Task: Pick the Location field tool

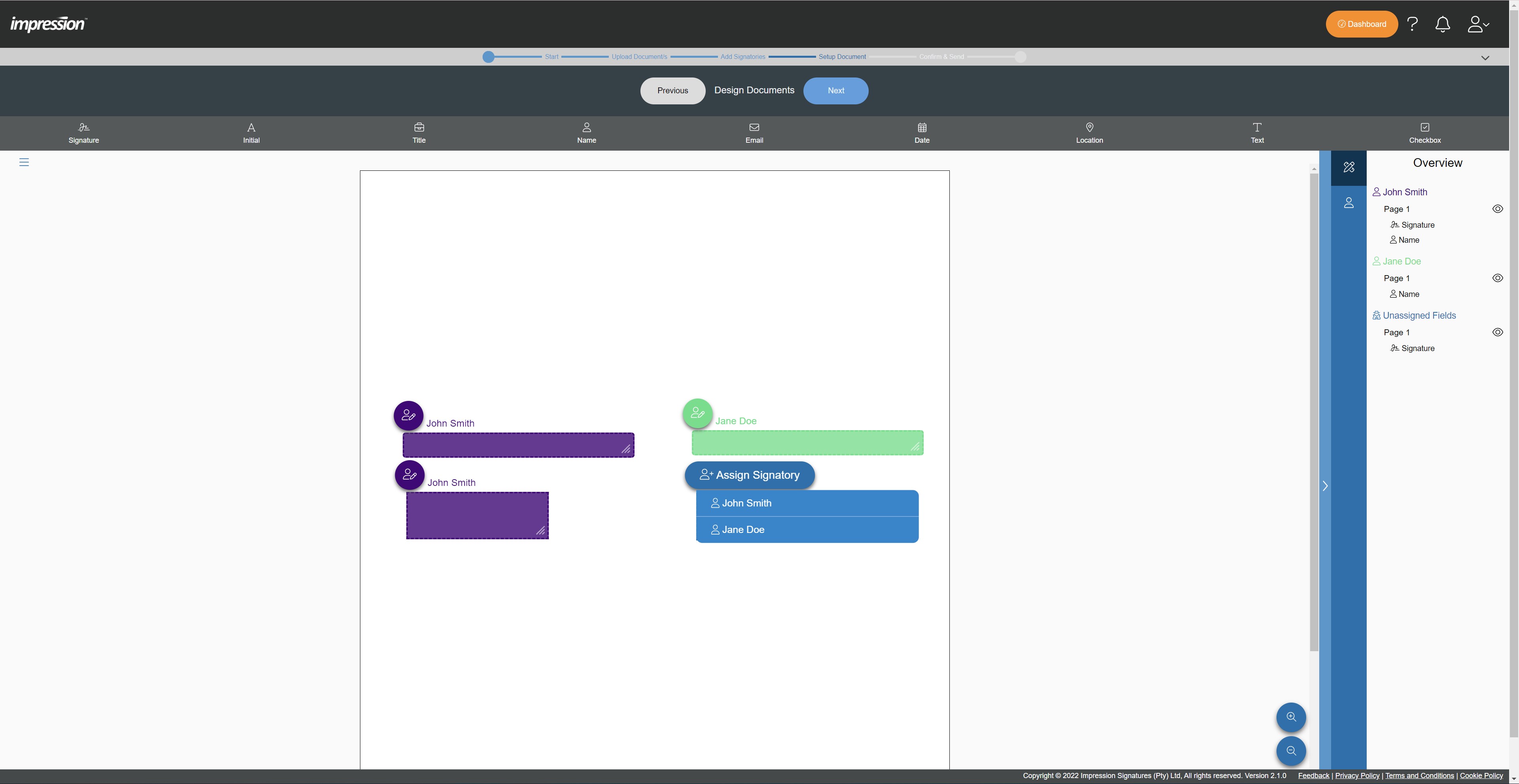Action: coord(1089,132)
